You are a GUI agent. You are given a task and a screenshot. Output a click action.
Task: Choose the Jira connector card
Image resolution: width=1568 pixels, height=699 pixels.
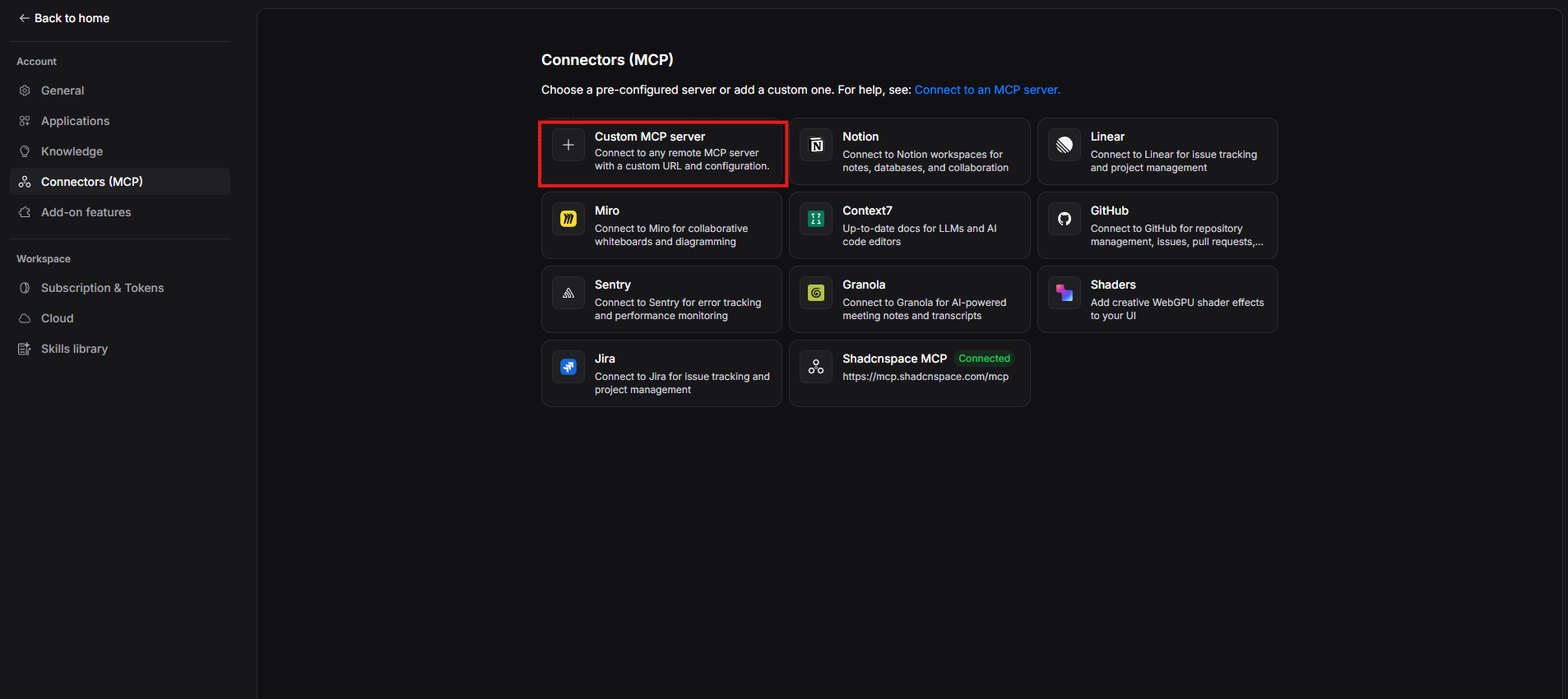(x=661, y=373)
